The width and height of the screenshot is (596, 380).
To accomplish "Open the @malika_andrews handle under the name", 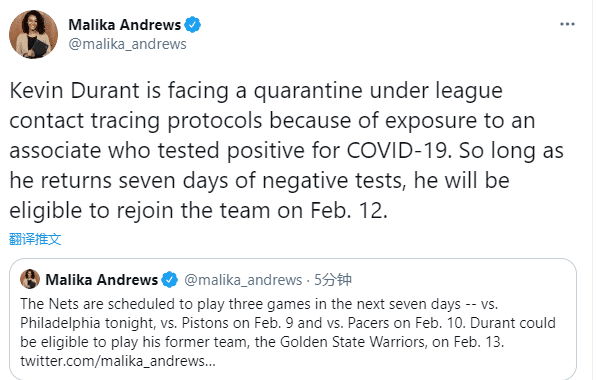I will (x=127, y=44).
